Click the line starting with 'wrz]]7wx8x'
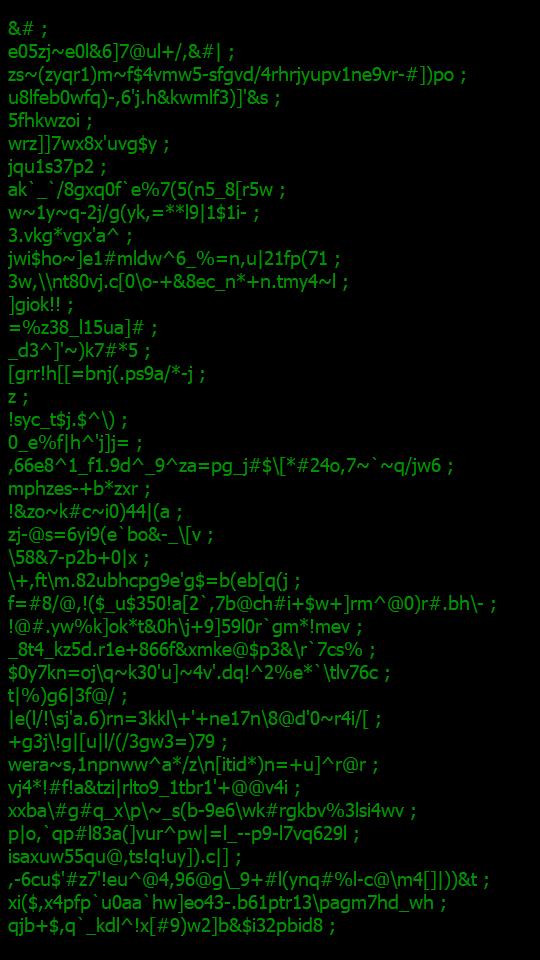The image size is (540, 960). pos(88,144)
